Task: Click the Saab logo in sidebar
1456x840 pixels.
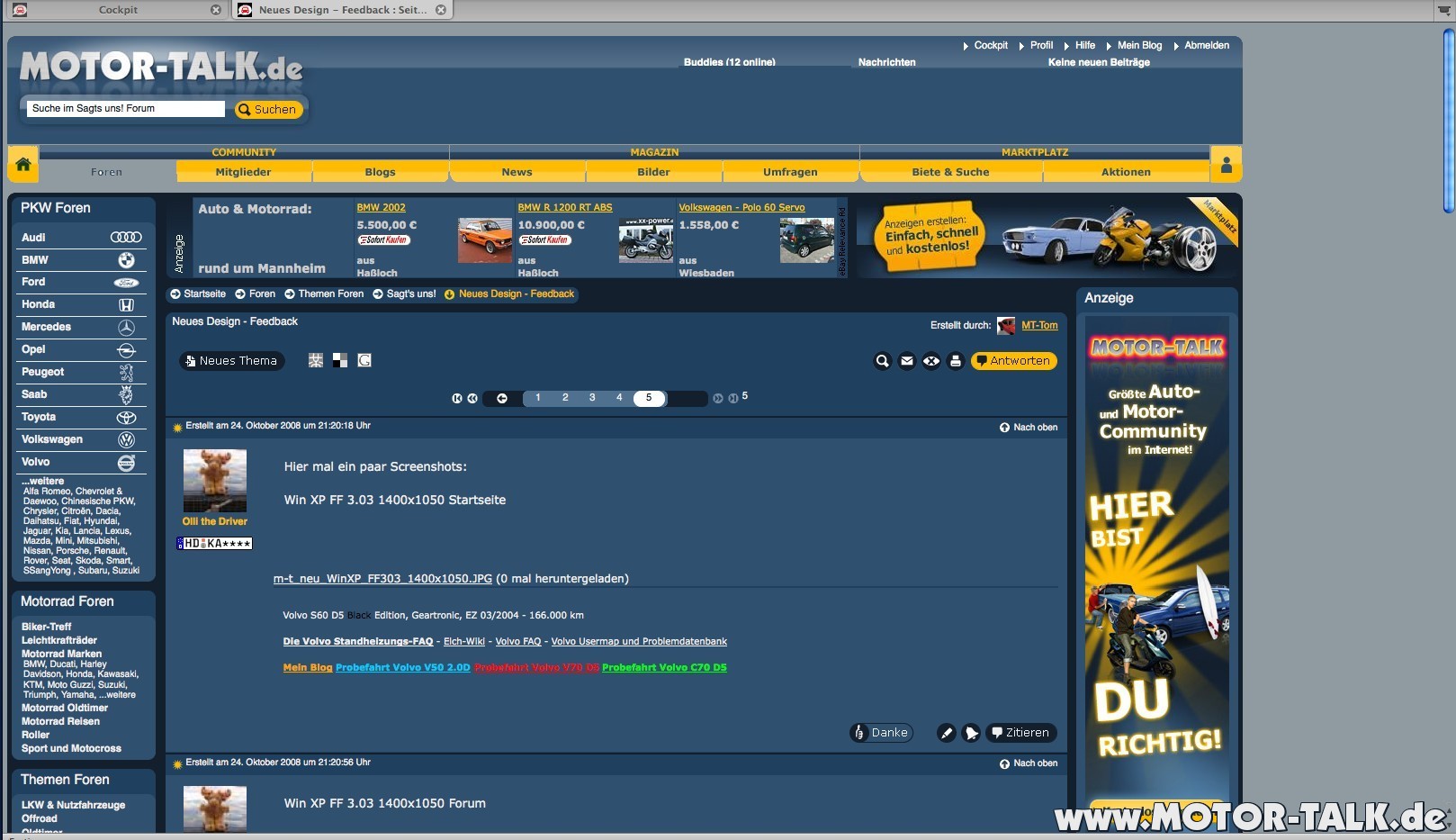Action: 126,394
